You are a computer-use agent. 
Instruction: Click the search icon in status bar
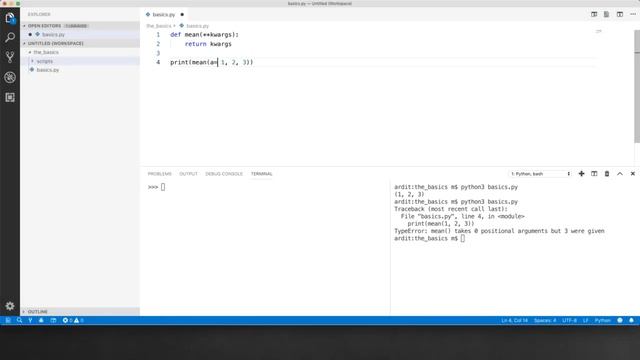click(x=19, y=320)
